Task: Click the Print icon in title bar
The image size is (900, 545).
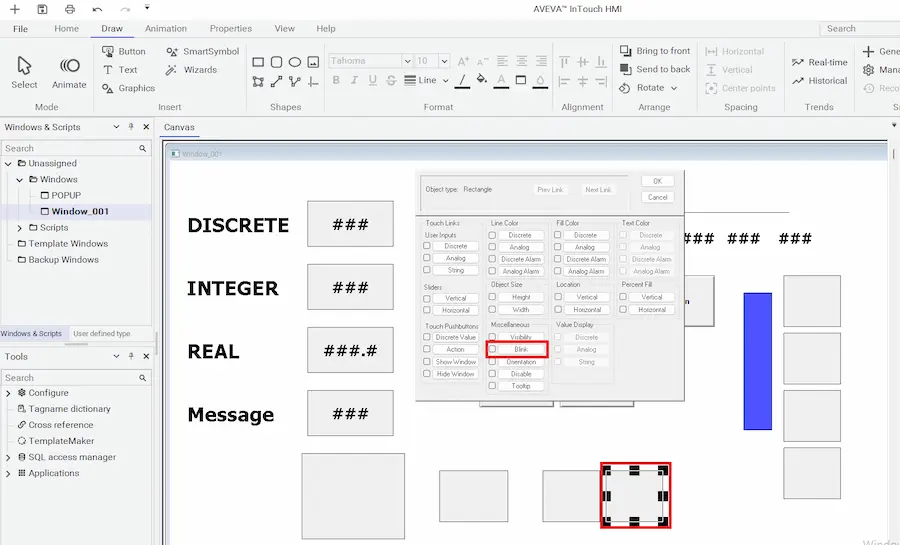Action: tap(69, 9)
